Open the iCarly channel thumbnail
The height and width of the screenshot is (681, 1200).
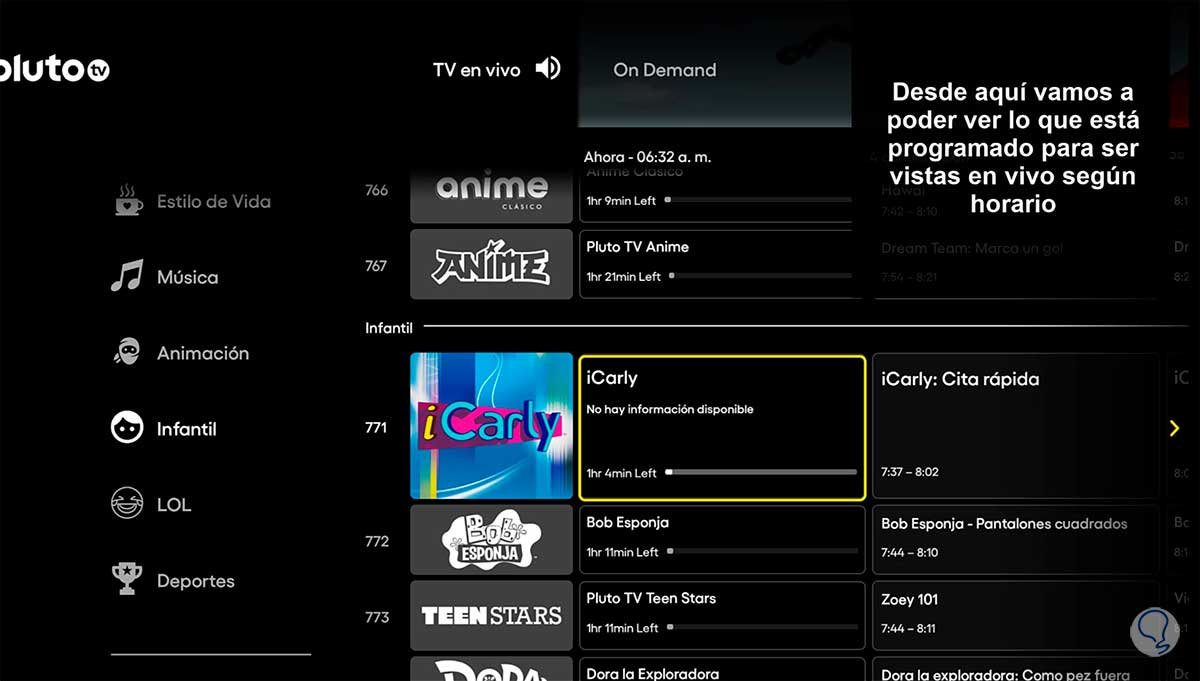[491, 425]
